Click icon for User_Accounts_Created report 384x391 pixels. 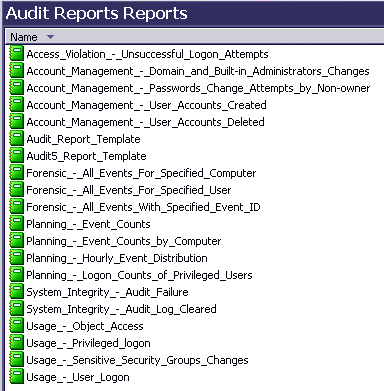coord(16,105)
